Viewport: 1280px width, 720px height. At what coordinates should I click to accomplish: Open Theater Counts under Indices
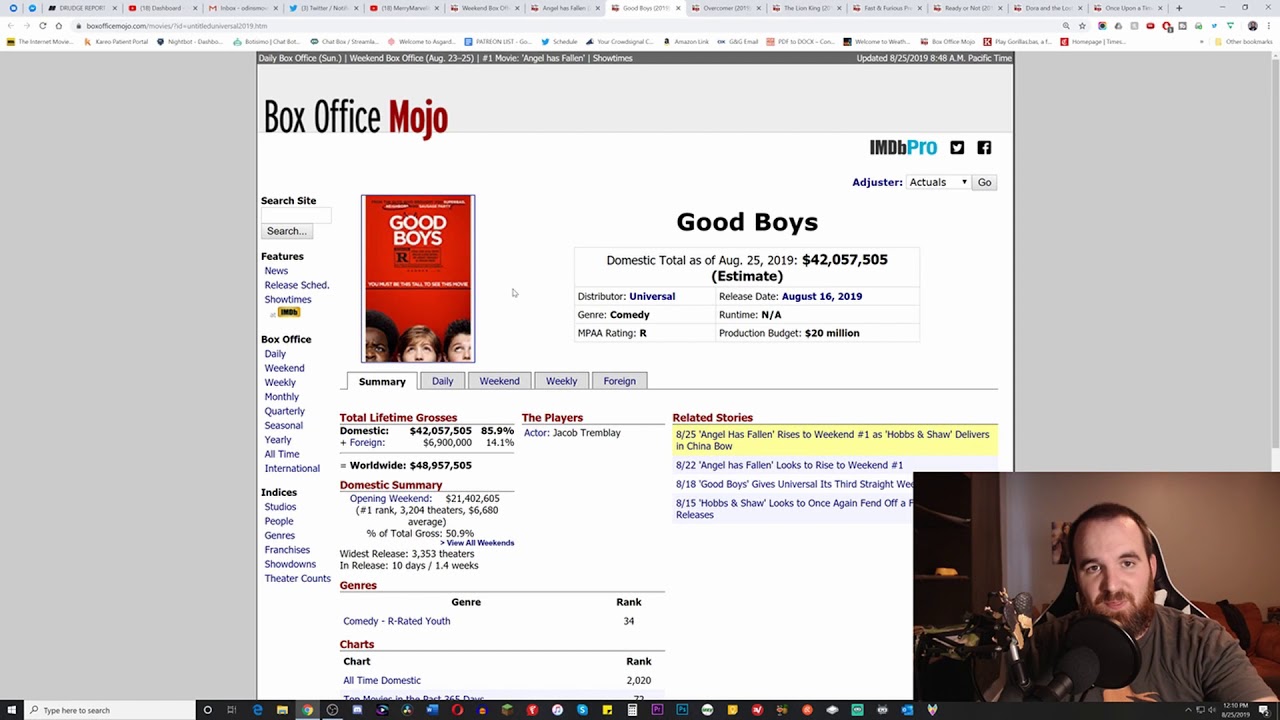click(x=297, y=579)
